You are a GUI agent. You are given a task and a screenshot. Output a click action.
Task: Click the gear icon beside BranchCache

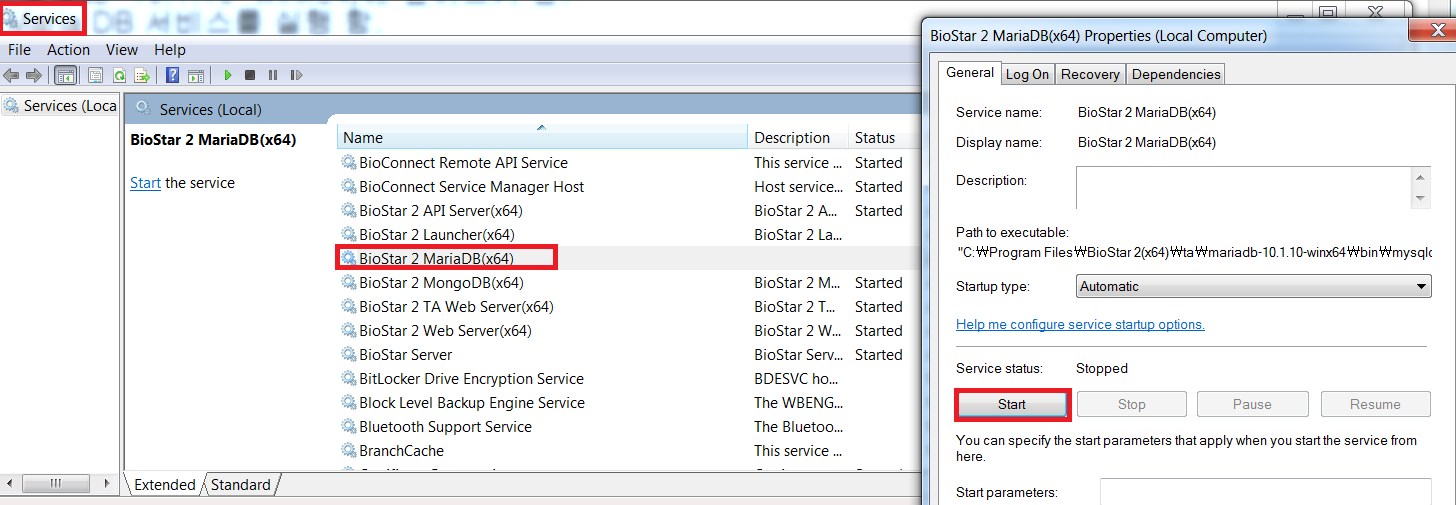[348, 451]
